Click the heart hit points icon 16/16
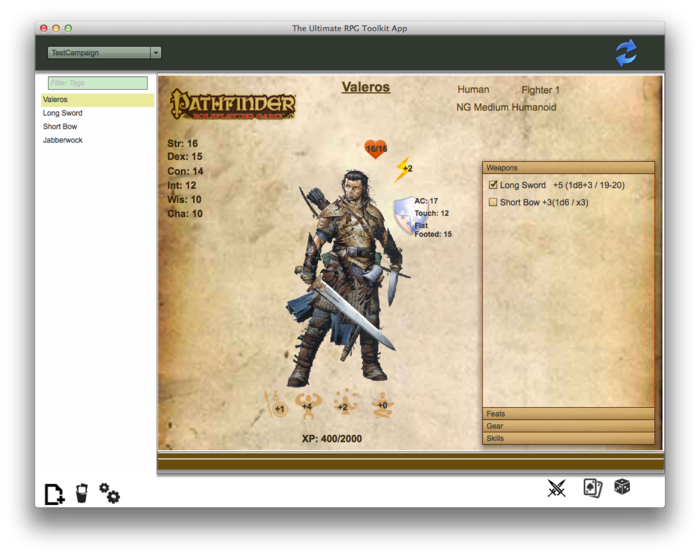 pos(376,149)
